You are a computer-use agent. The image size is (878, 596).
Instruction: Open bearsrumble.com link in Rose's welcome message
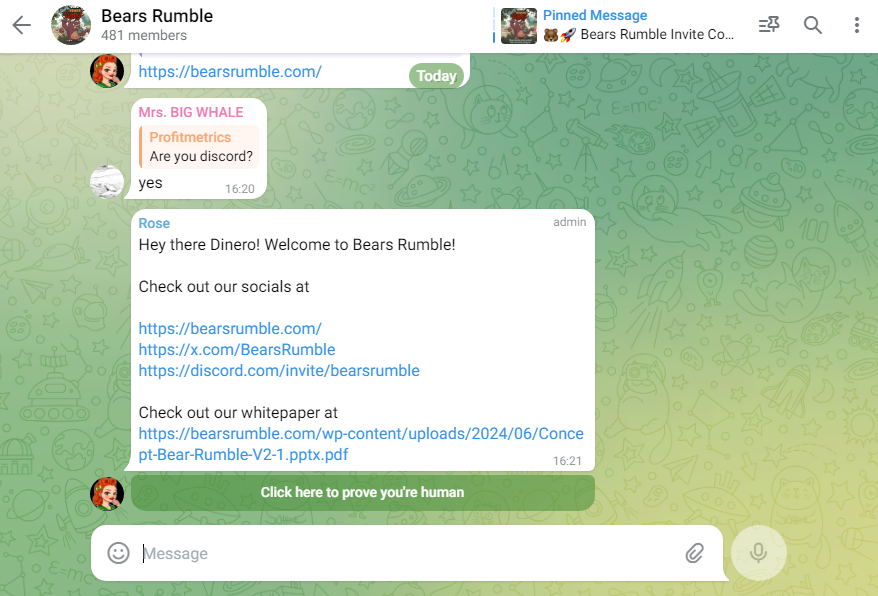pos(230,328)
